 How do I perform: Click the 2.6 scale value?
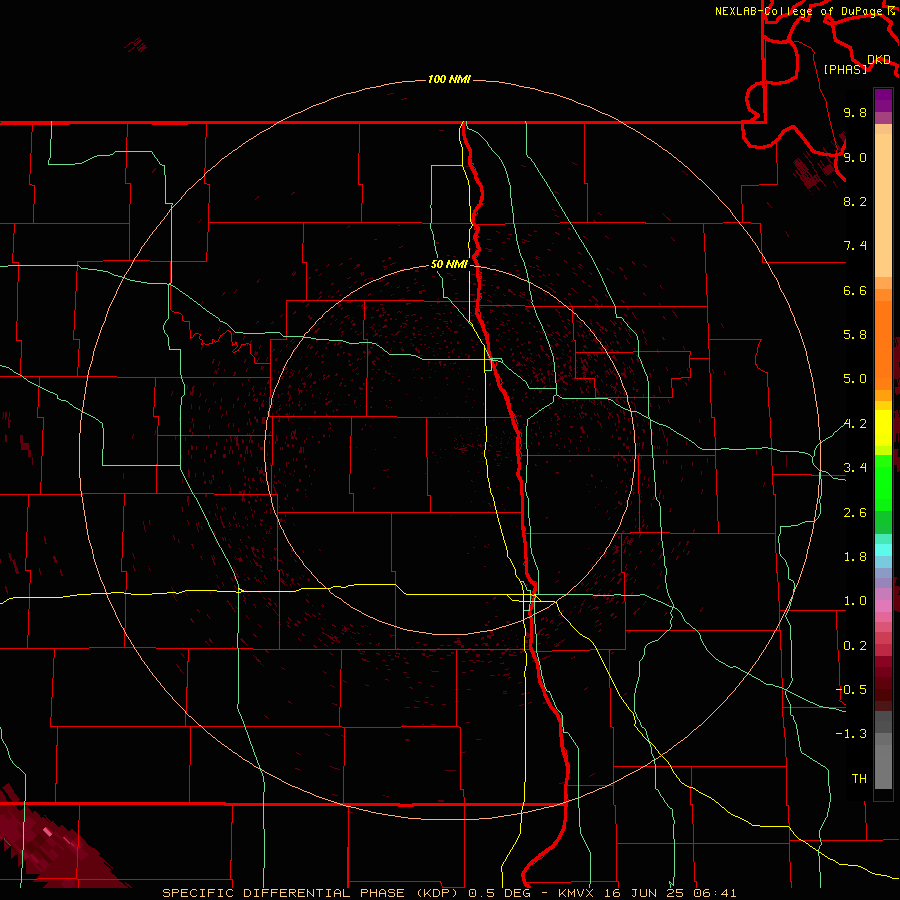tap(855, 513)
